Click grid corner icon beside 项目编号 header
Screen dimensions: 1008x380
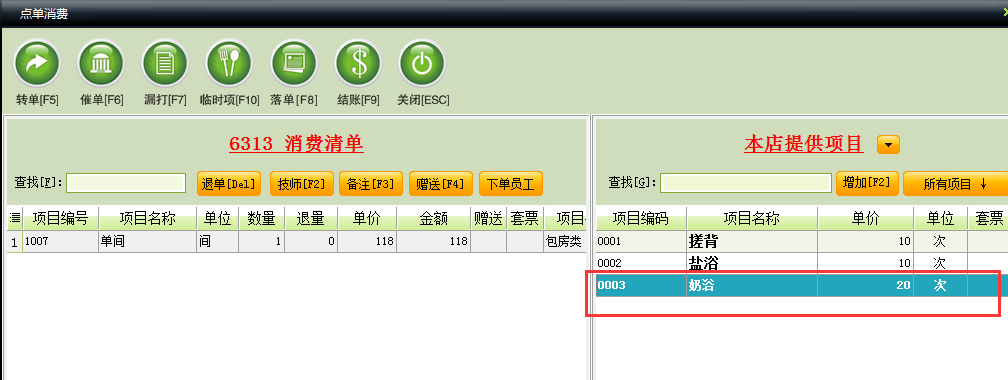click(x=15, y=219)
